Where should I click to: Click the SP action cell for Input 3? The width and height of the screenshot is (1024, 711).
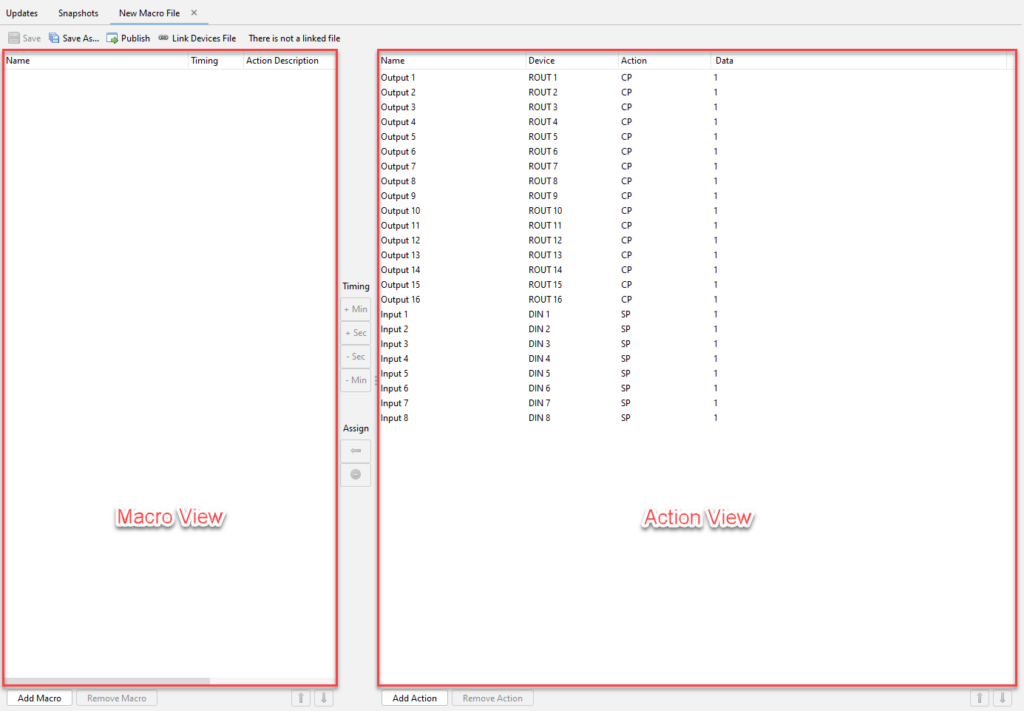pyautogui.click(x=626, y=344)
